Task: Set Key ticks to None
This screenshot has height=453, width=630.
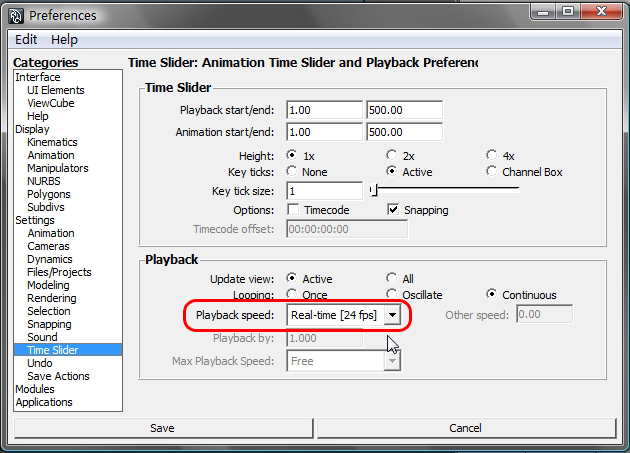Action: coord(292,171)
